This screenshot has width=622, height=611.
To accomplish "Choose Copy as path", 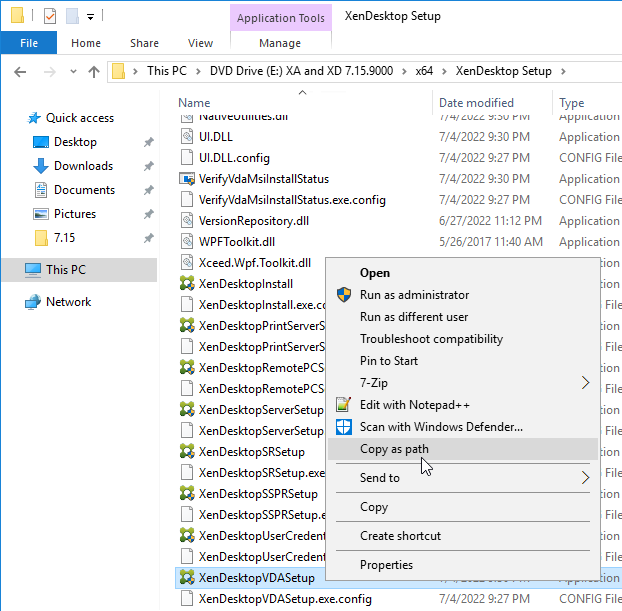I will pyautogui.click(x=463, y=449).
